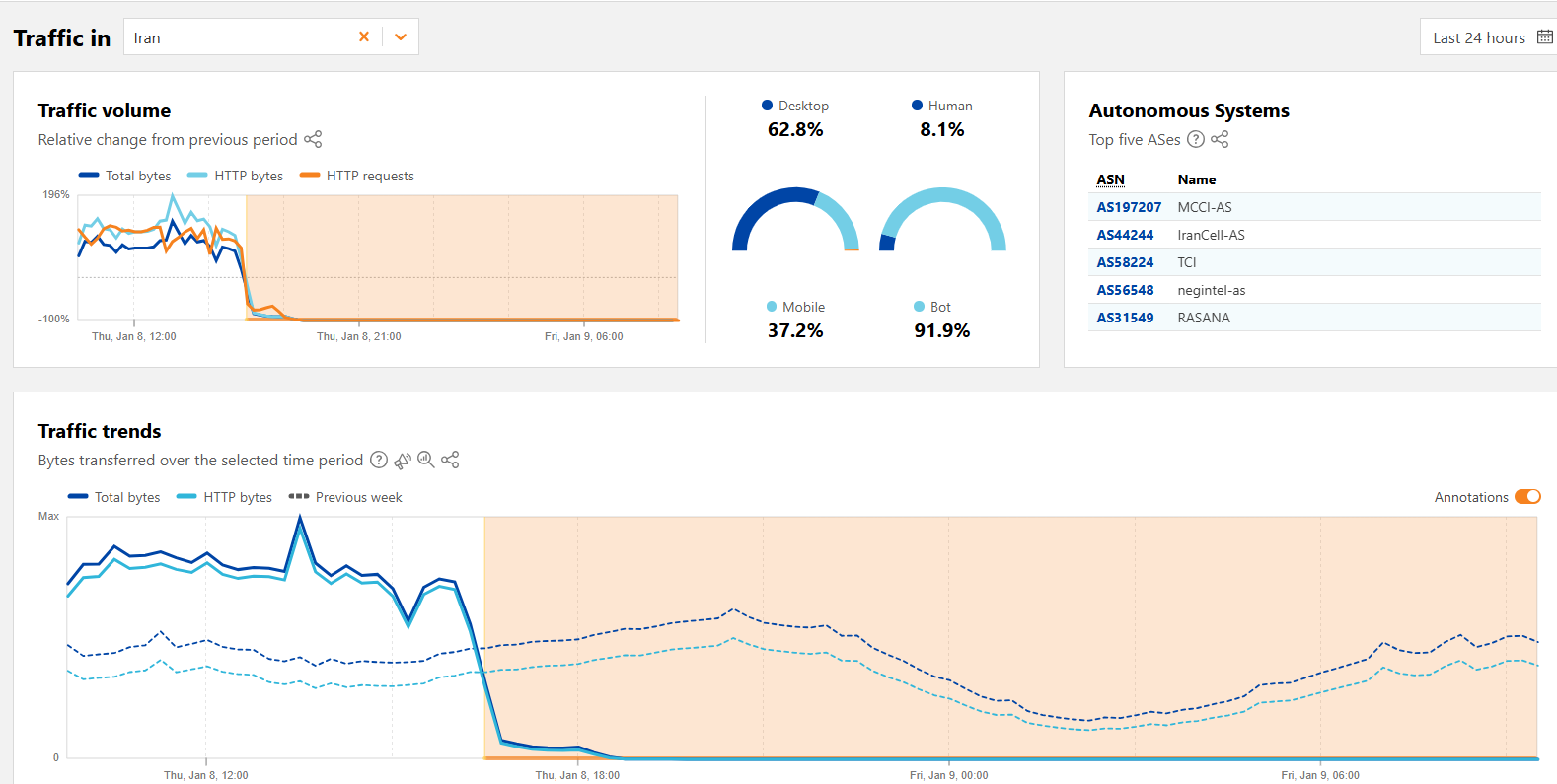Open the AS197207 link
This screenshot has height=784, width=1557.
tap(1129, 207)
